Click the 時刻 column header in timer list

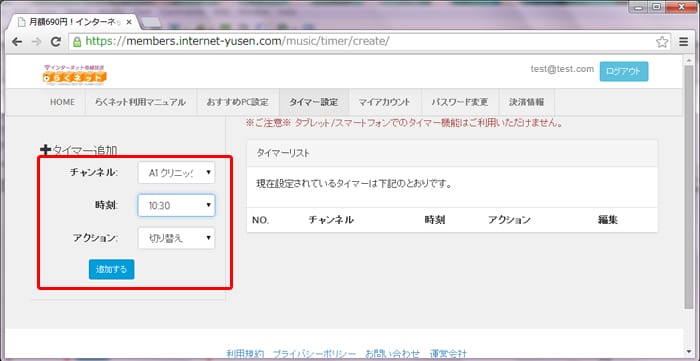coord(435,220)
